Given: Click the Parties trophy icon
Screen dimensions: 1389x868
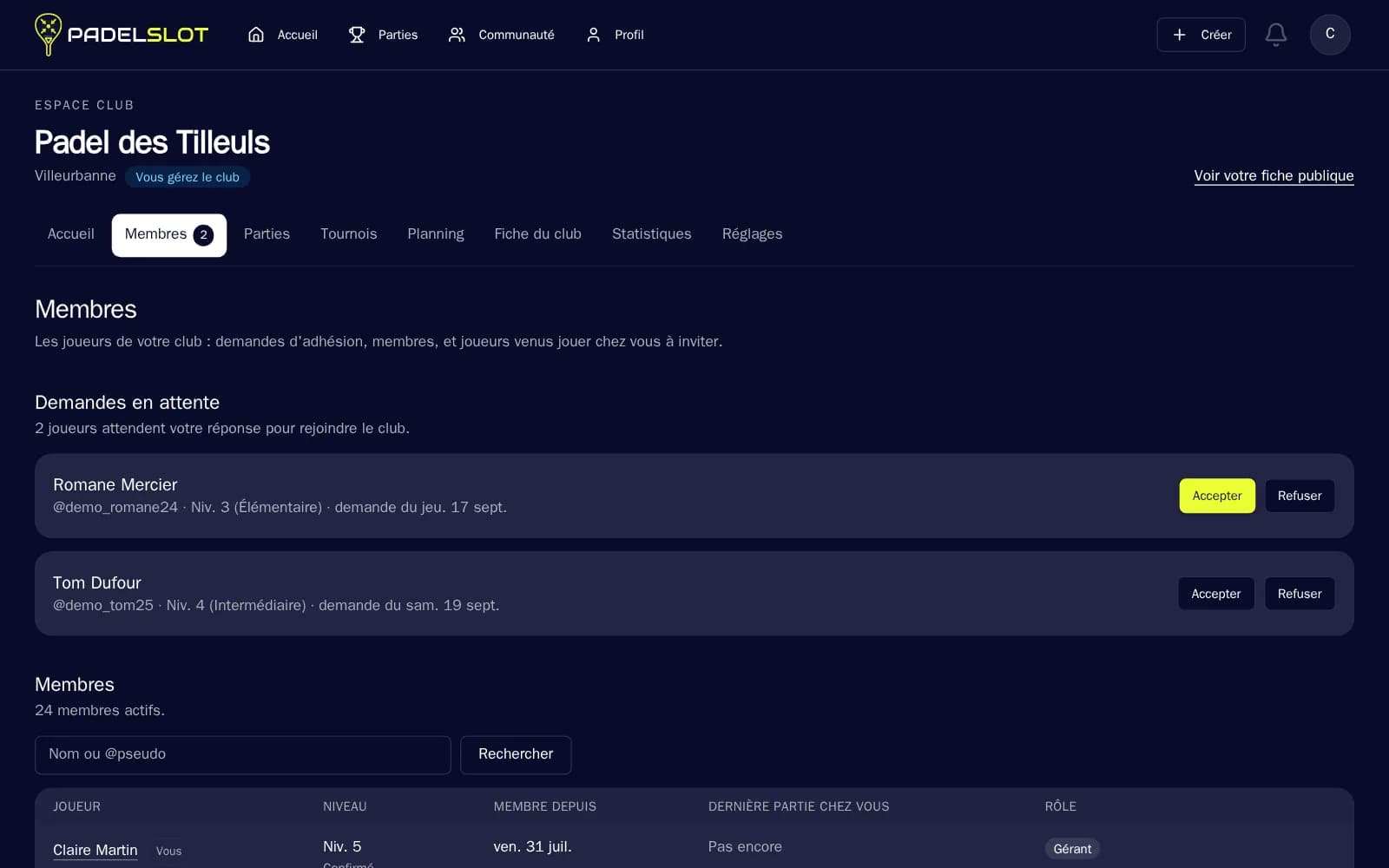Looking at the screenshot, I should coord(357,35).
